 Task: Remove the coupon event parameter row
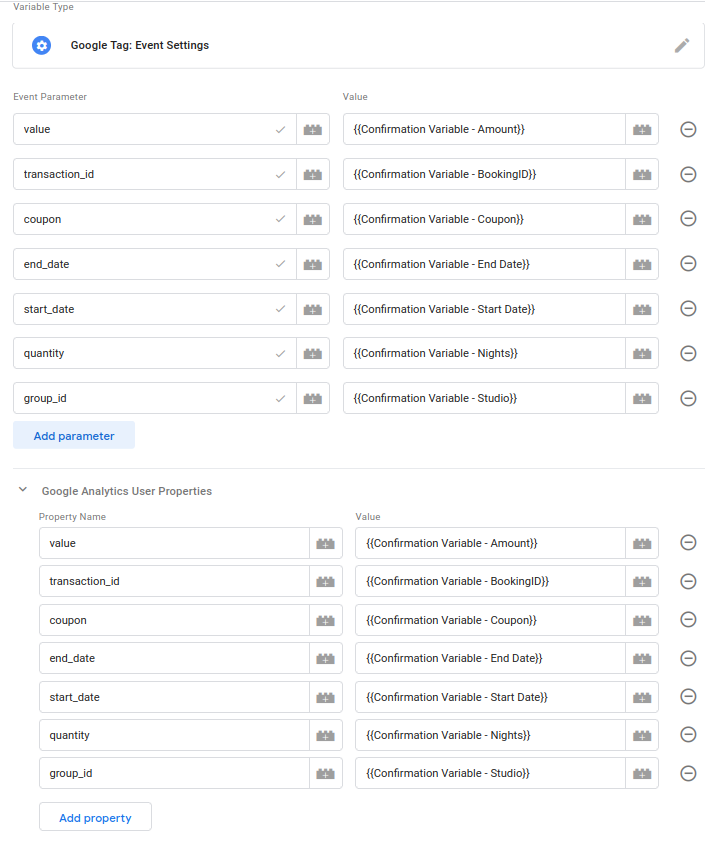point(688,219)
